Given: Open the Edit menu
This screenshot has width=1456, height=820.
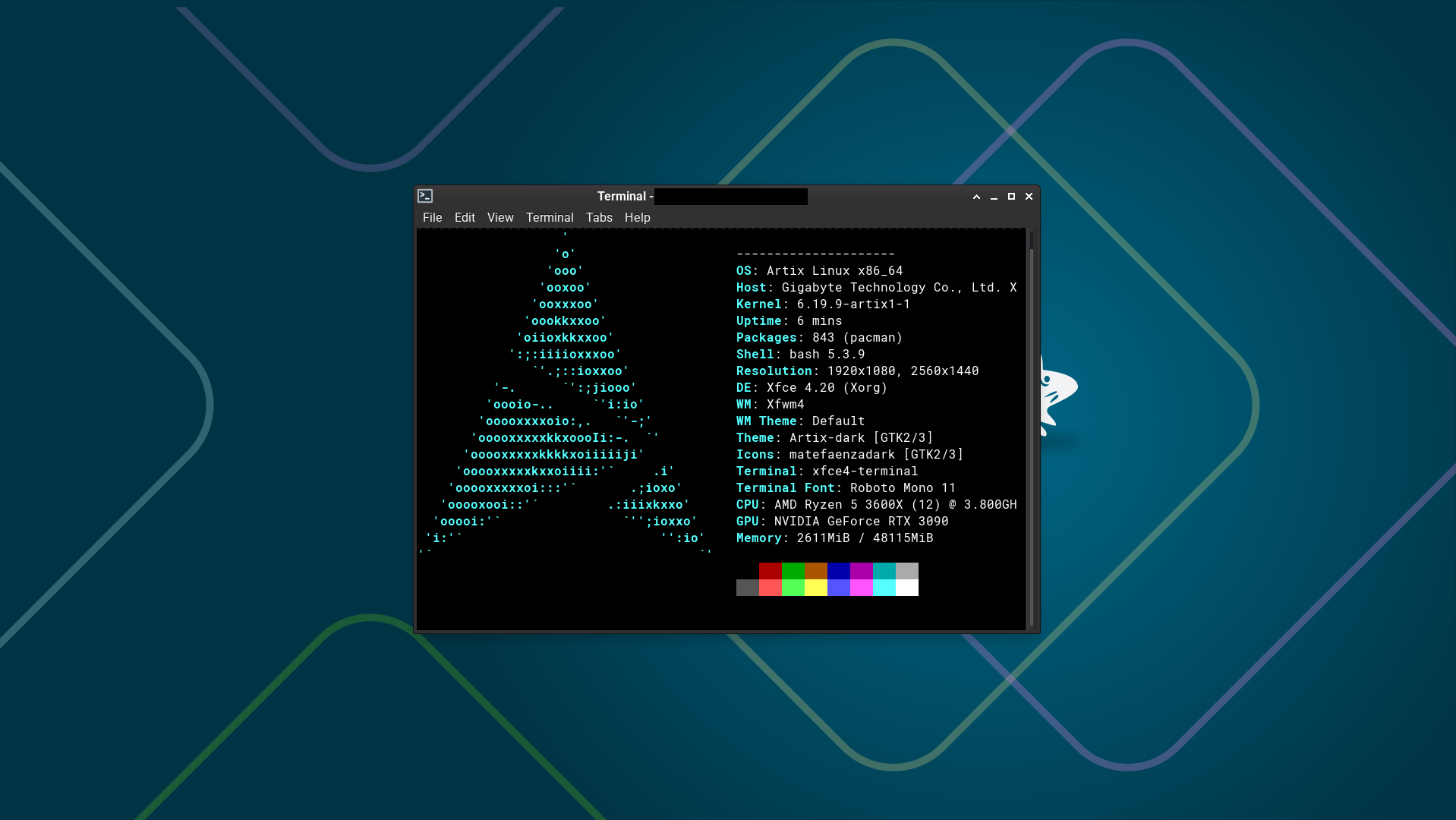Looking at the screenshot, I should coord(465,217).
